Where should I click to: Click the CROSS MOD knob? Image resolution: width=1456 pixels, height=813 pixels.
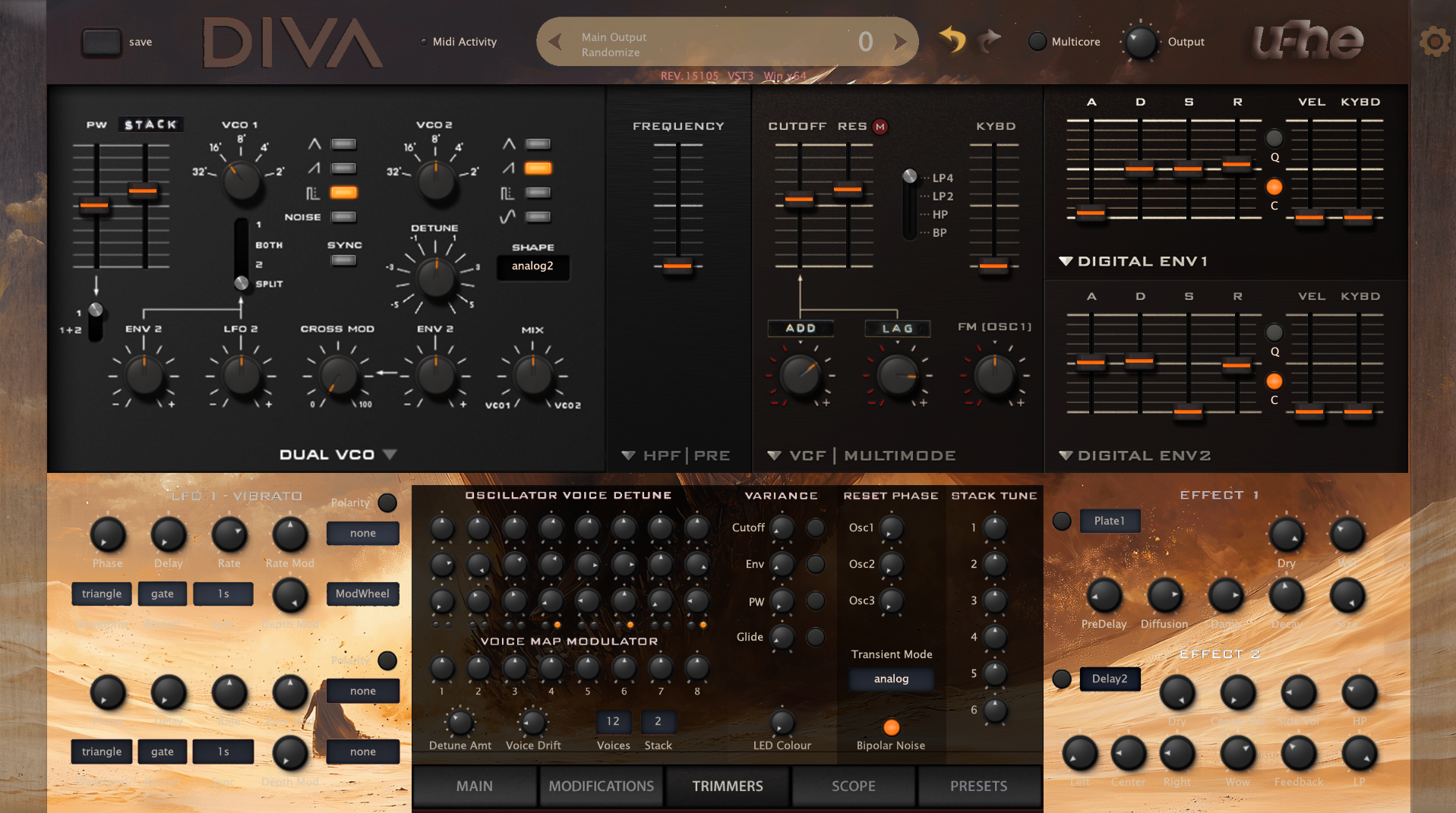coord(338,375)
